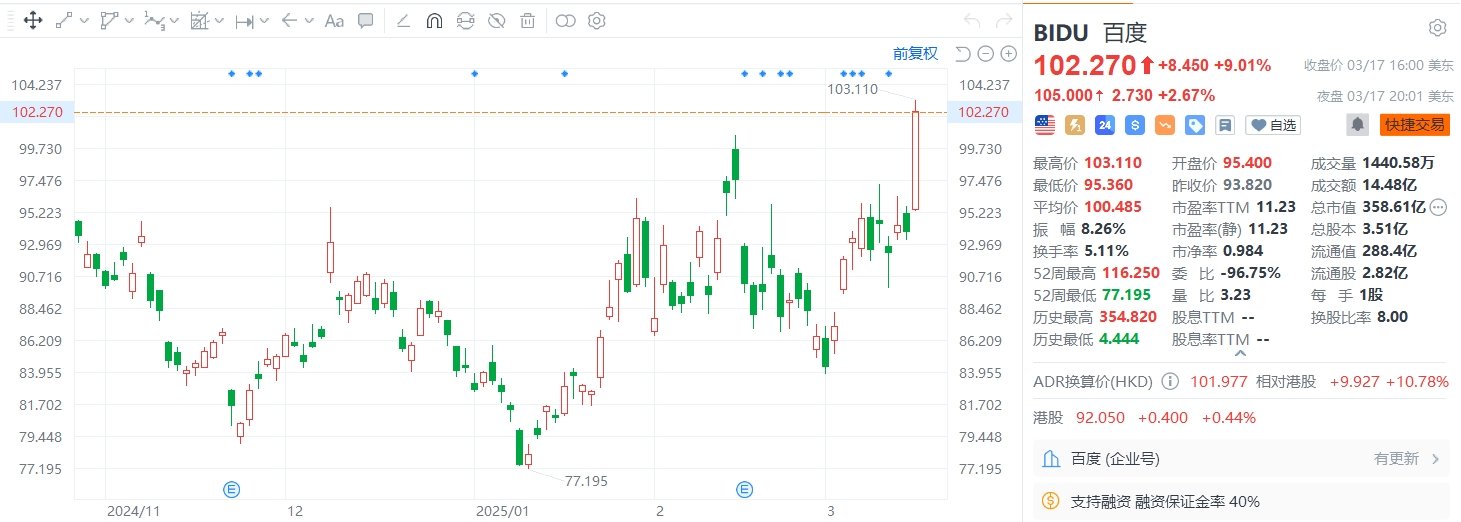Click the orange downward trend icon
The width and height of the screenshot is (1461, 522).
tap(1165, 125)
